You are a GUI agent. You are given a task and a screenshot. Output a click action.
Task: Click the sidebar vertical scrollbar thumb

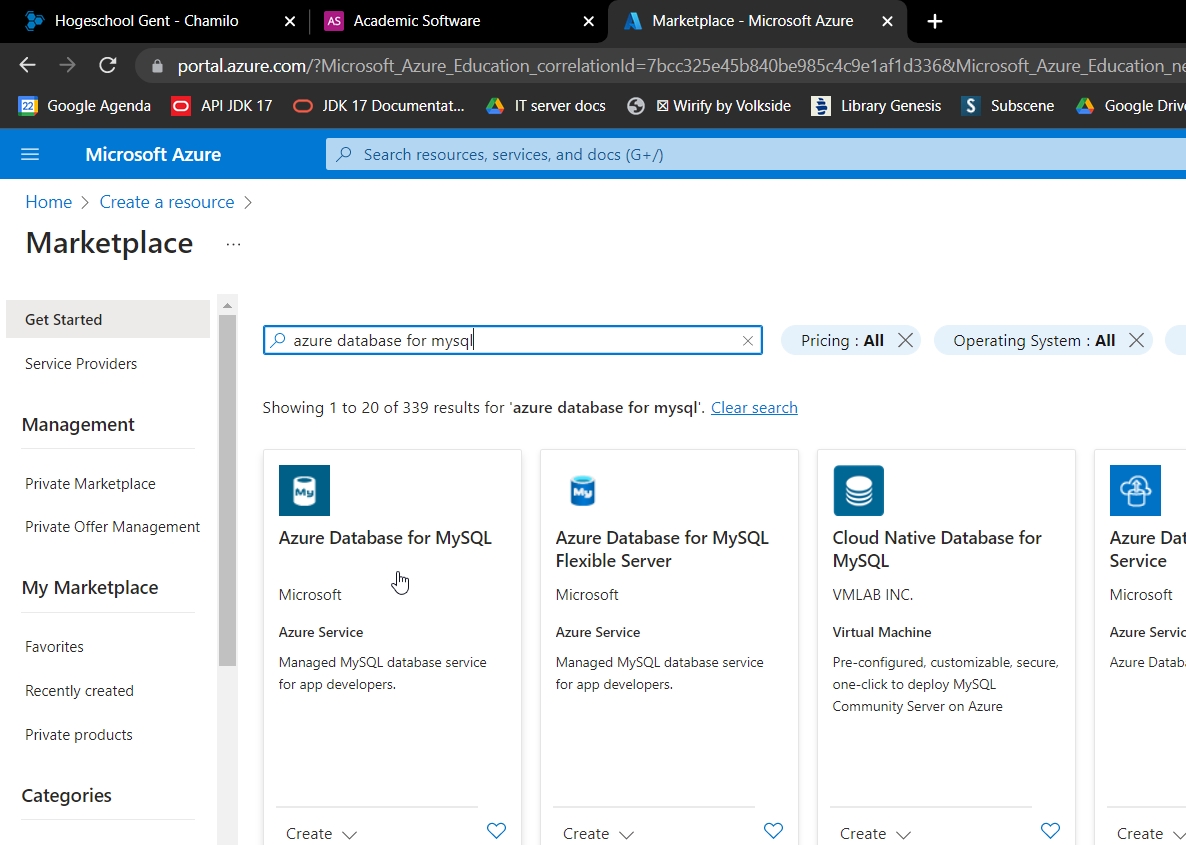point(227,490)
